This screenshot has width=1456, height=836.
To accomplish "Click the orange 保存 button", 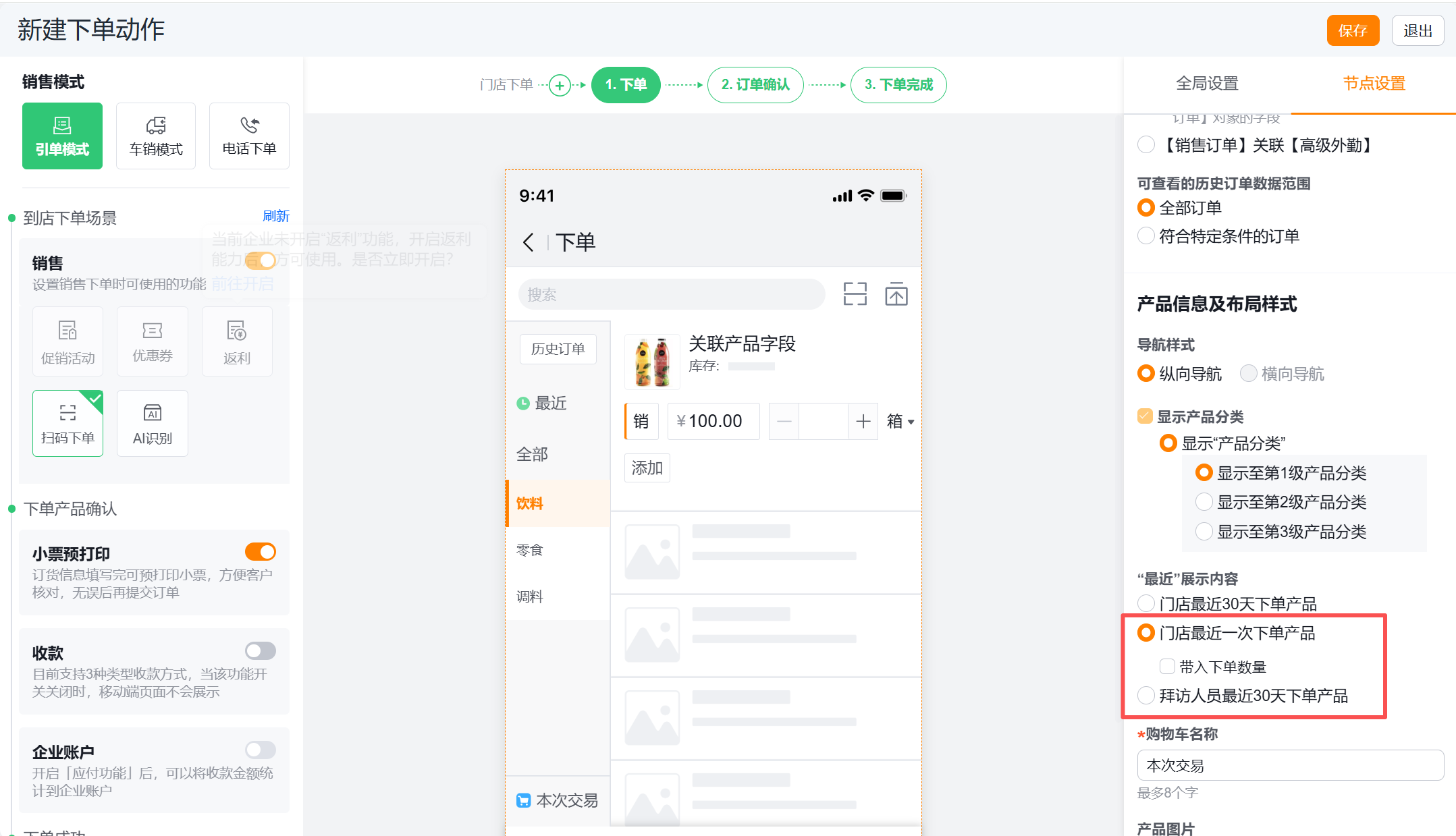I will [x=1352, y=31].
